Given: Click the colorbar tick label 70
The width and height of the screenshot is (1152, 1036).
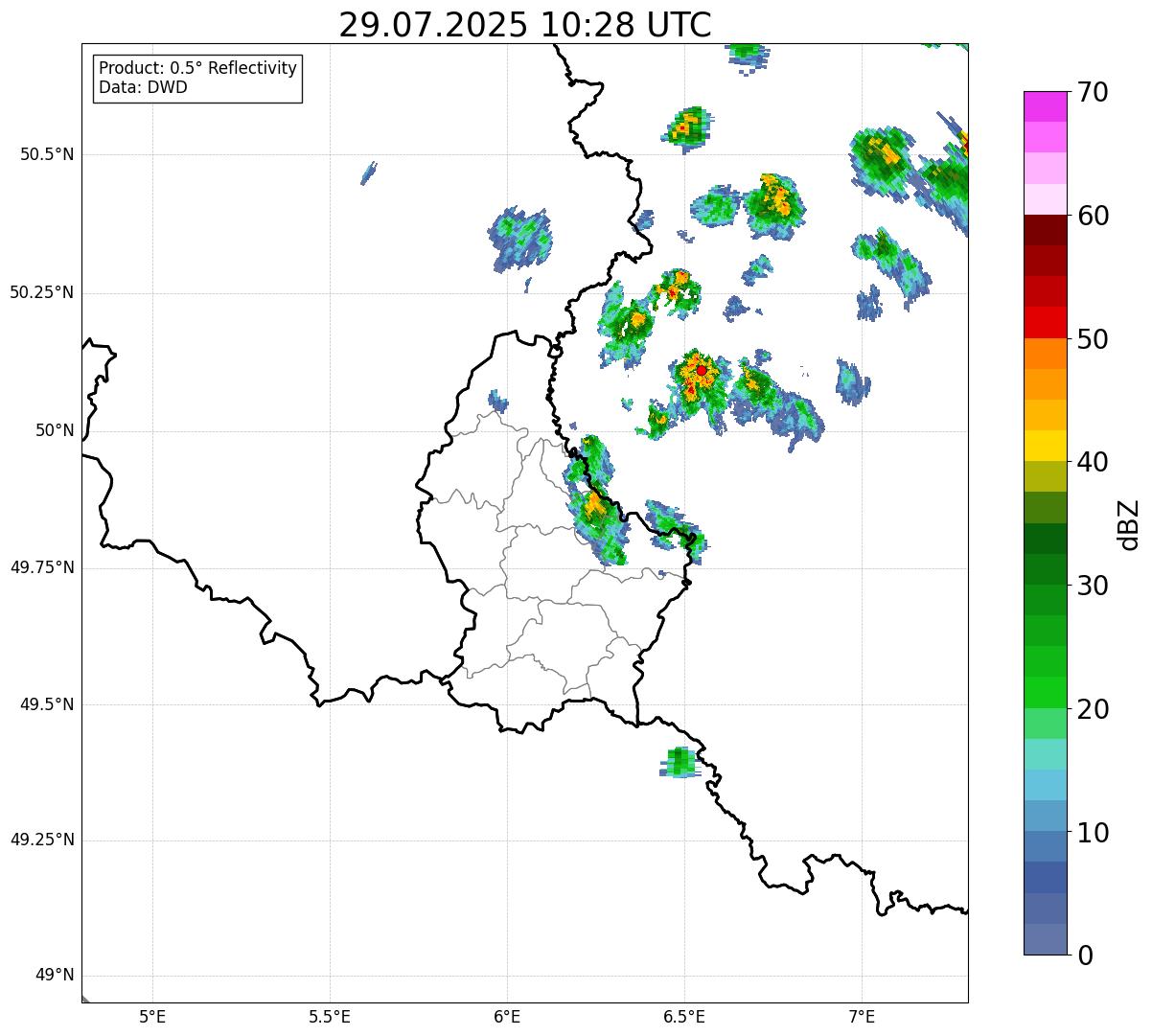Looking at the screenshot, I should click(x=1093, y=92).
